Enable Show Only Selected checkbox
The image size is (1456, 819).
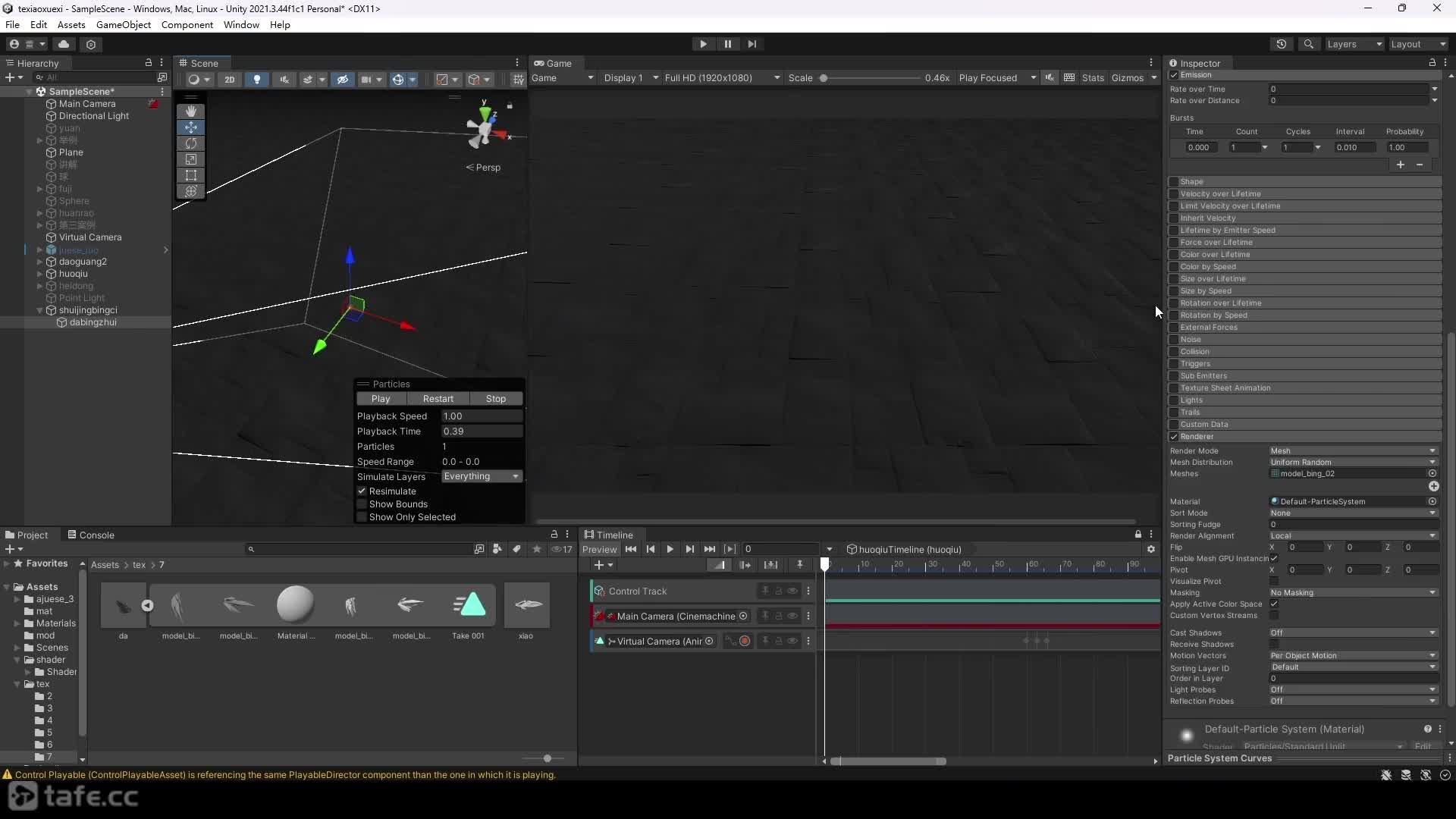point(362,517)
